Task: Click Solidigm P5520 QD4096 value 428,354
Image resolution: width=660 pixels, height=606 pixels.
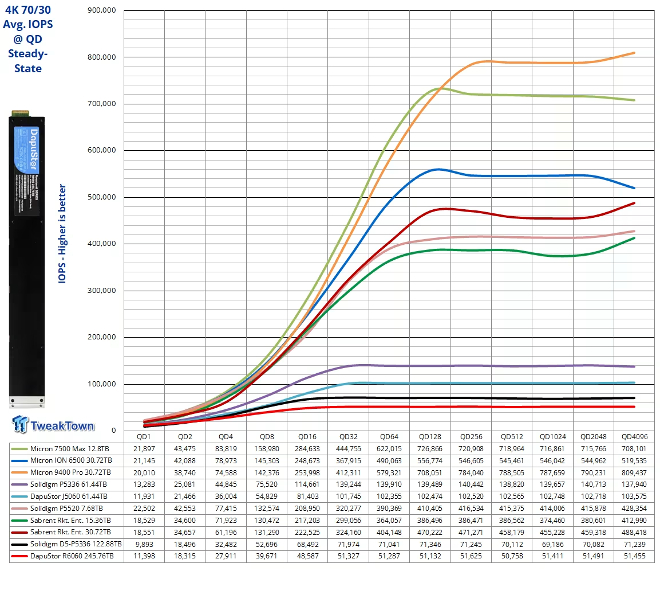Action: (x=634, y=508)
